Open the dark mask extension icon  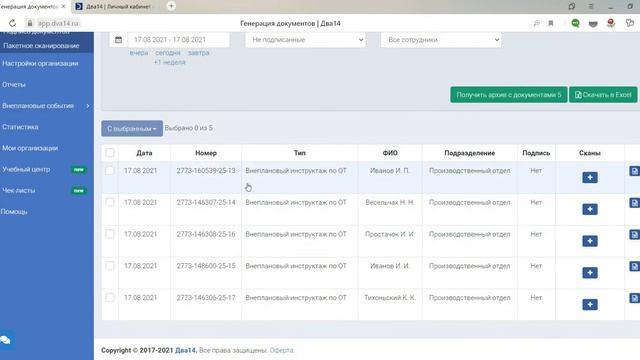click(593, 24)
